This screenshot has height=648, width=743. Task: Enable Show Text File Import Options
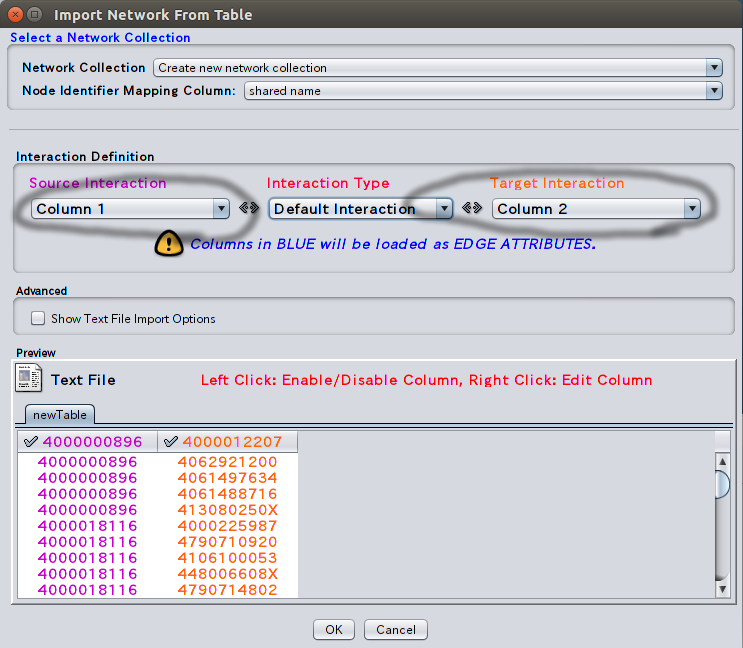coord(38,318)
